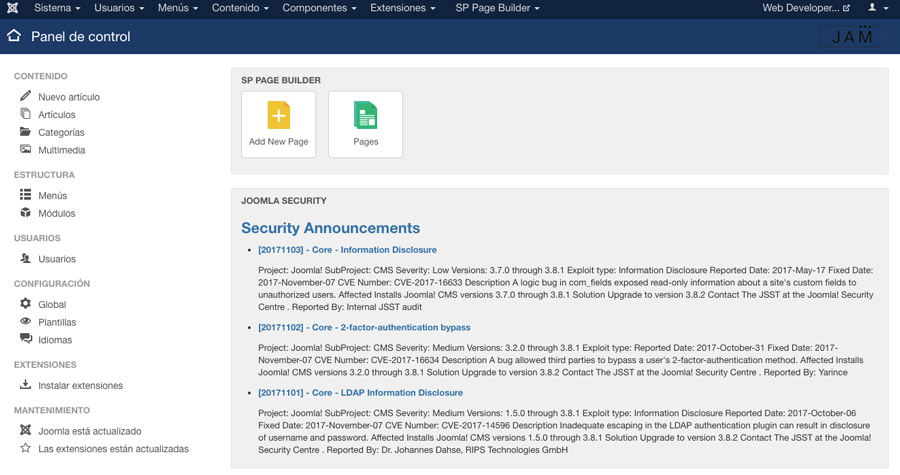Click the users icon next to Usuarios
The width and height of the screenshot is (900, 475).
pos(25,258)
